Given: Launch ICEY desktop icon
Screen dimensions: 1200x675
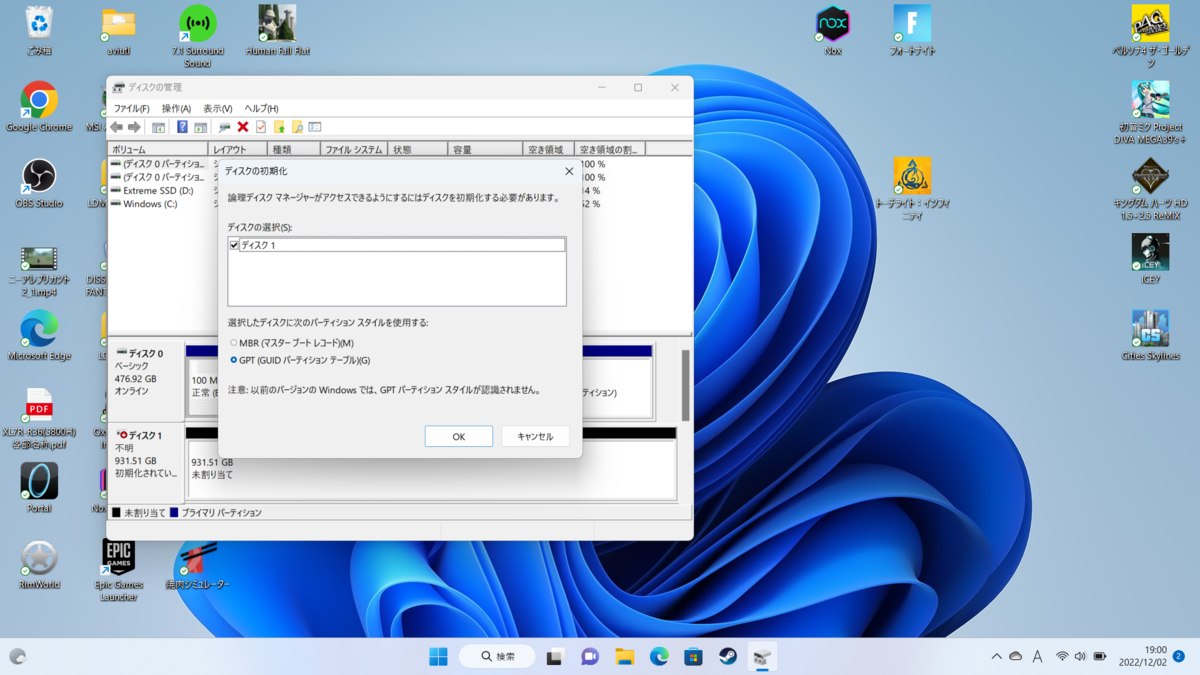Looking at the screenshot, I should (x=1150, y=259).
